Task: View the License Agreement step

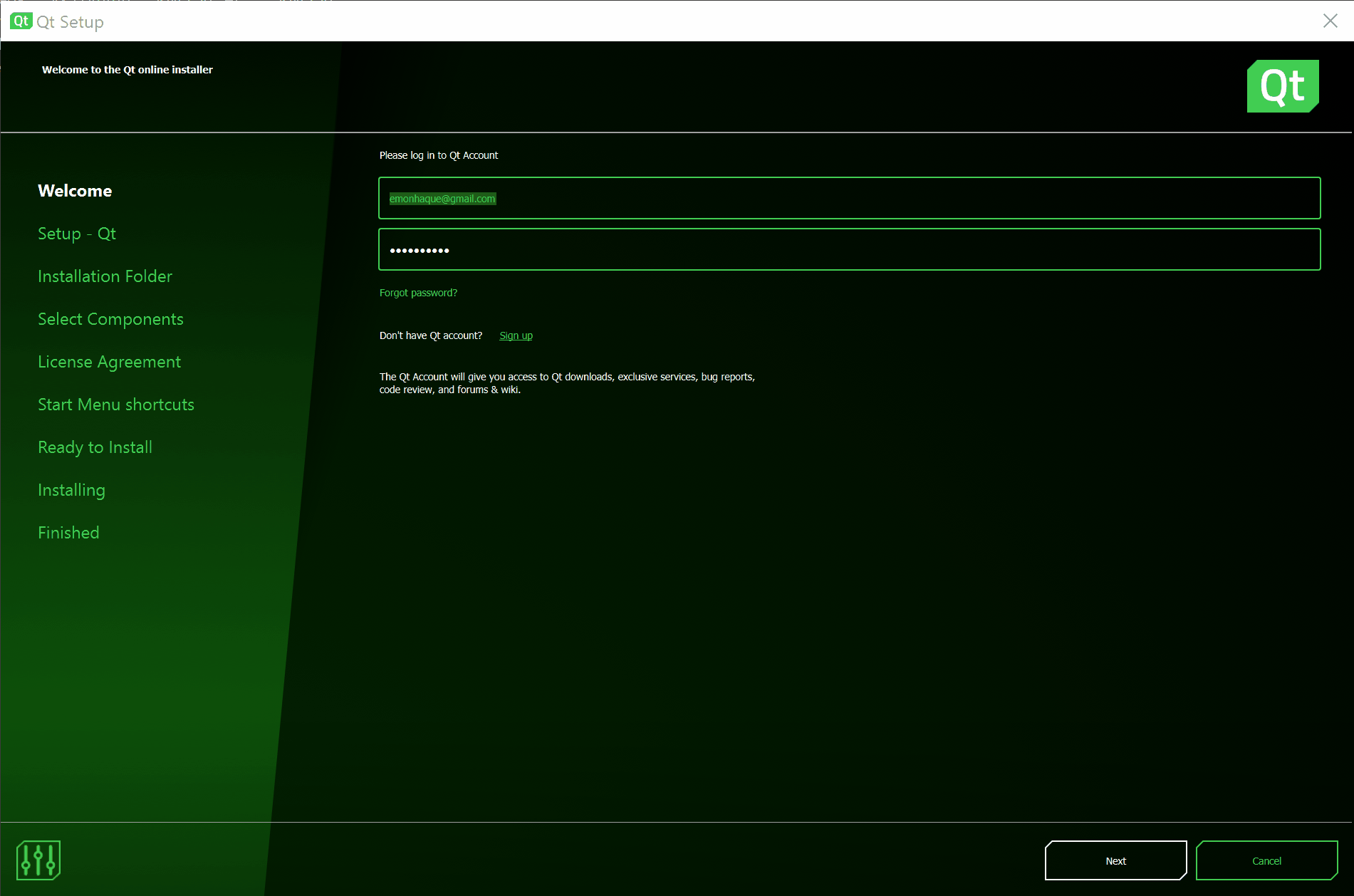Action: click(x=109, y=361)
